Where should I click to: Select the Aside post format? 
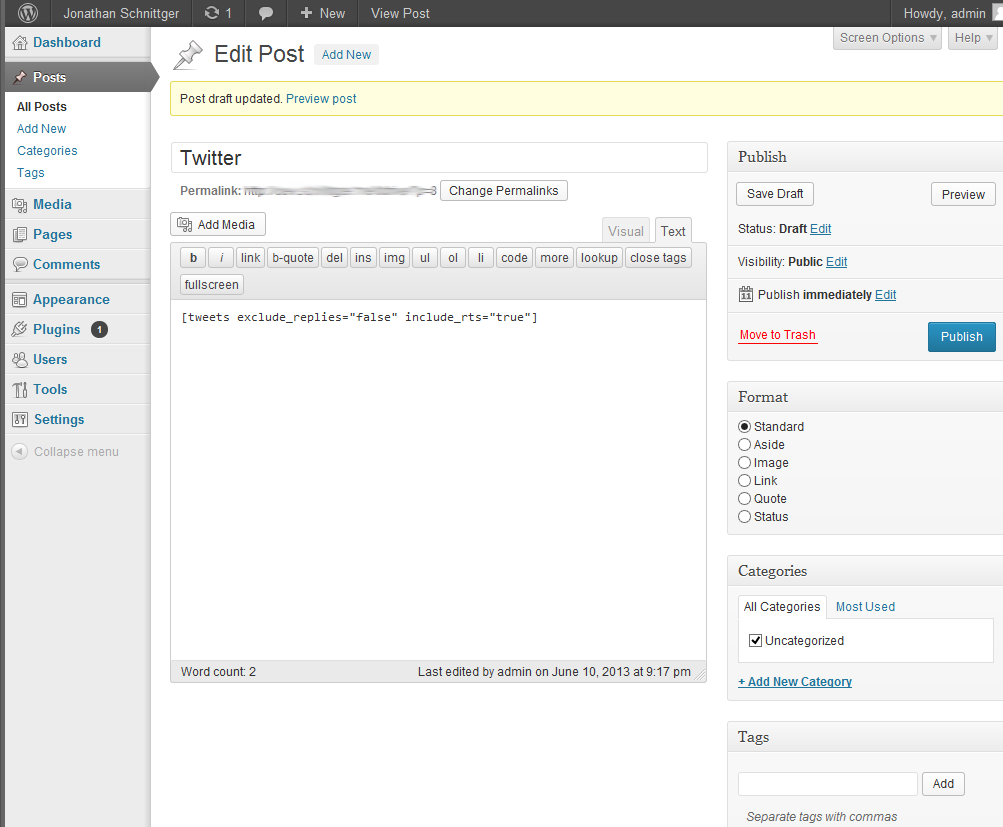745,445
